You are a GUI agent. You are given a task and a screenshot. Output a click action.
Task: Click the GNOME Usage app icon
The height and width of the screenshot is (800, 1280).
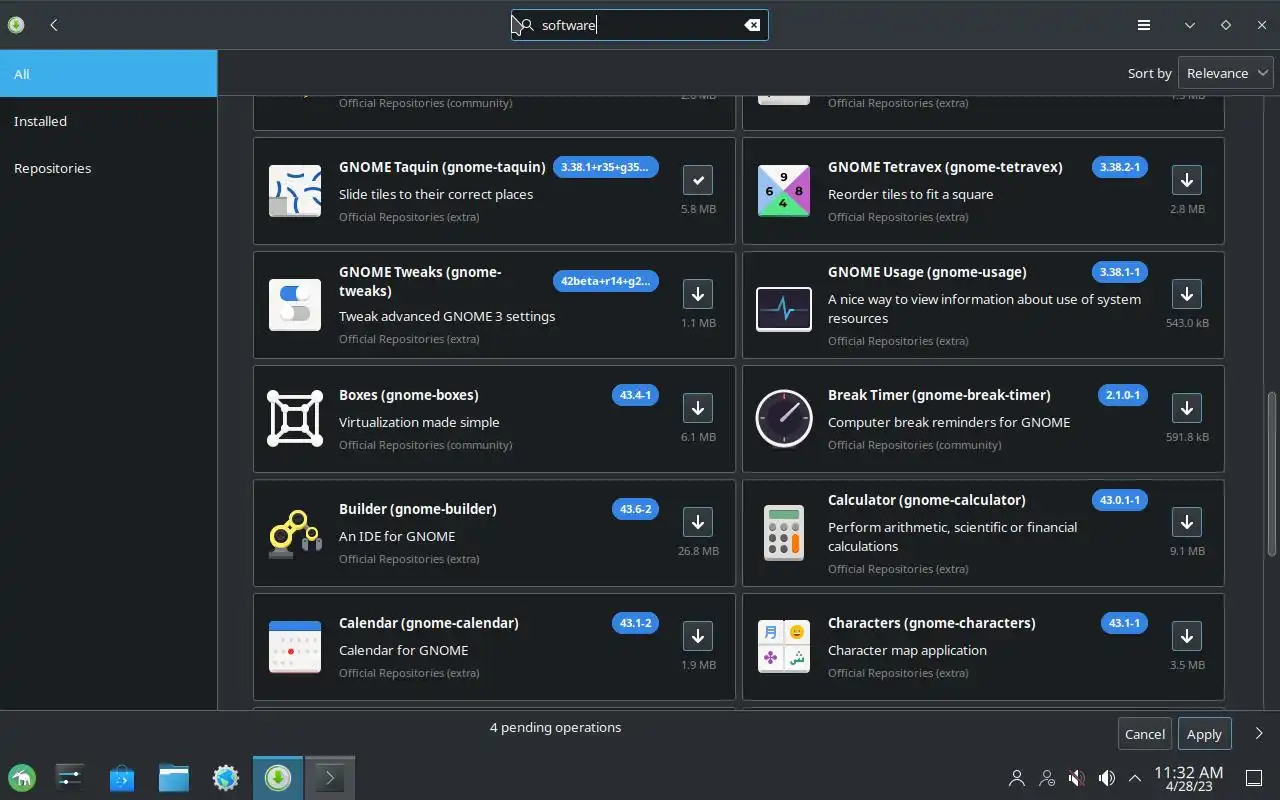click(784, 309)
